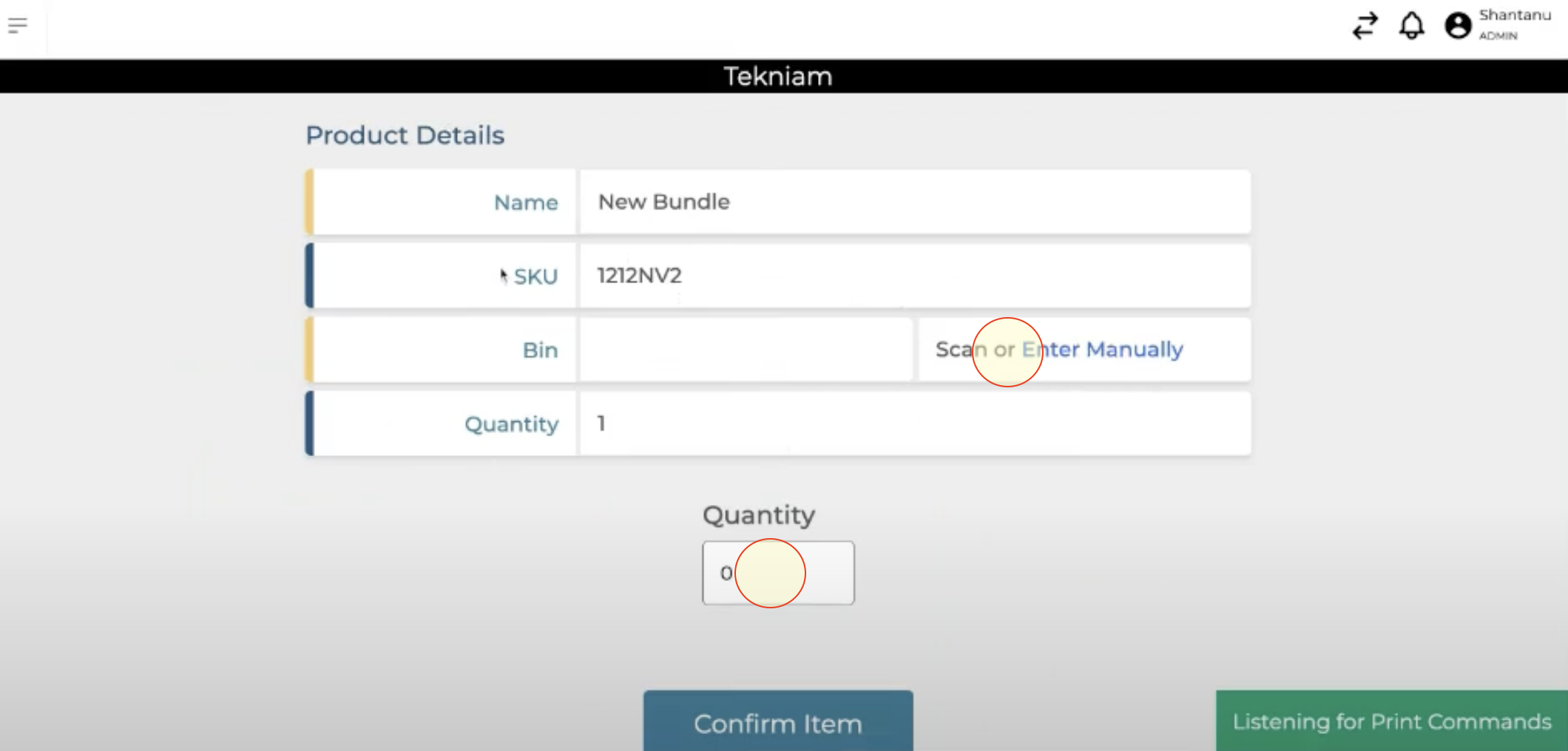This screenshot has height=751, width=1568.
Task: Click the Listening for Print Commands banner
Action: [1391, 721]
